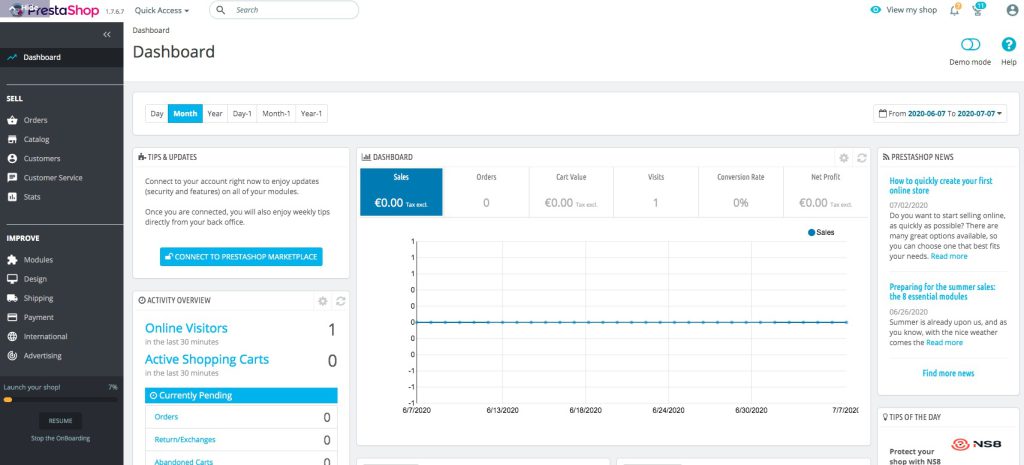Open 'How to quickly create your first online store' article
Screen dimensions: 1024x465
[940, 186]
